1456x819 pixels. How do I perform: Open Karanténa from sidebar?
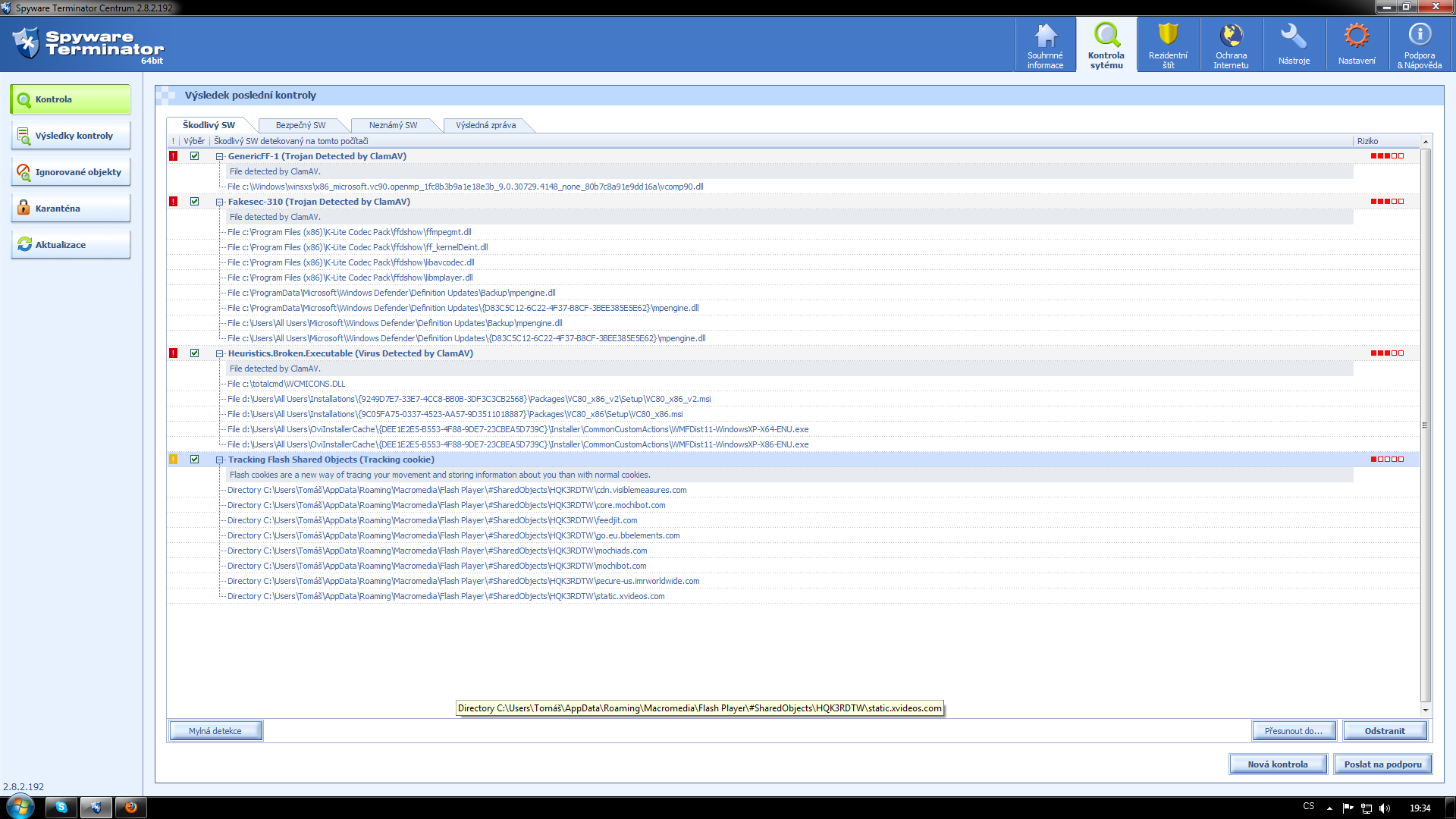tap(71, 209)
